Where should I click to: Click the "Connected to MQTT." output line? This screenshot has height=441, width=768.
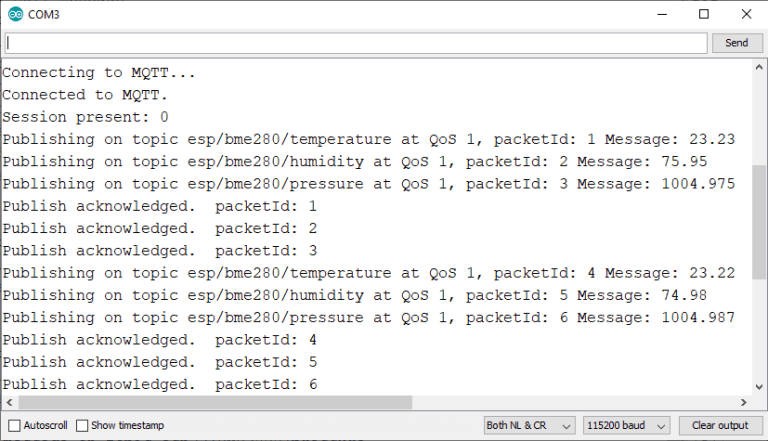pos(85,95)
